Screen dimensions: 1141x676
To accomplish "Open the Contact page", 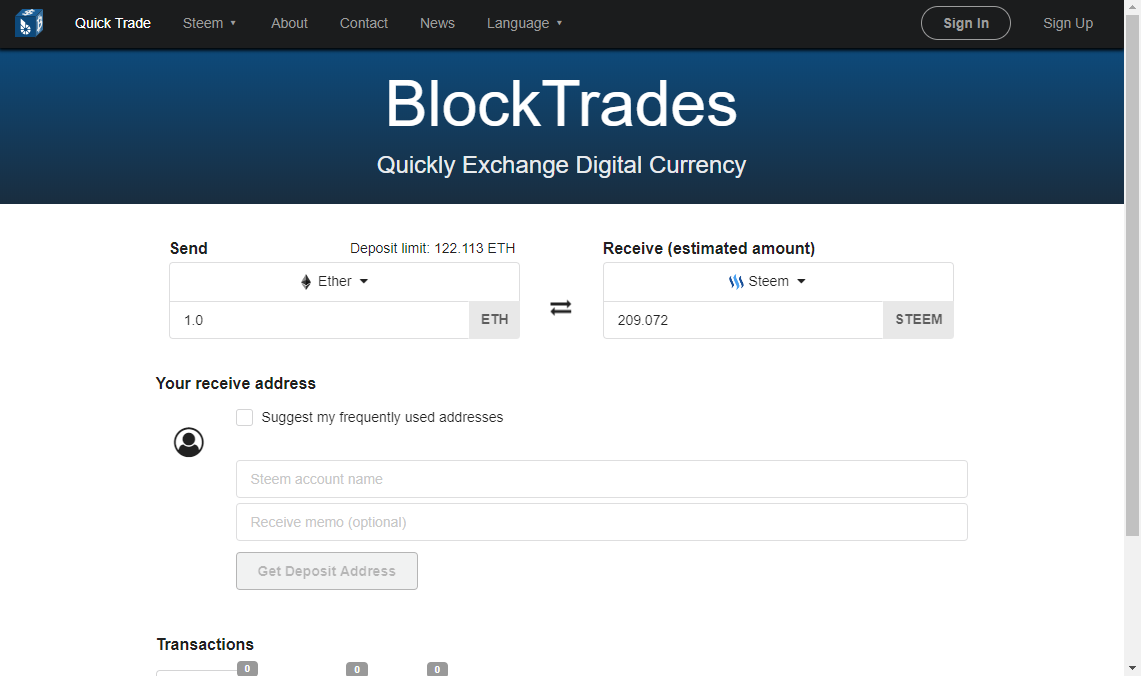I will pyautogui.click(x=364, y=23).
